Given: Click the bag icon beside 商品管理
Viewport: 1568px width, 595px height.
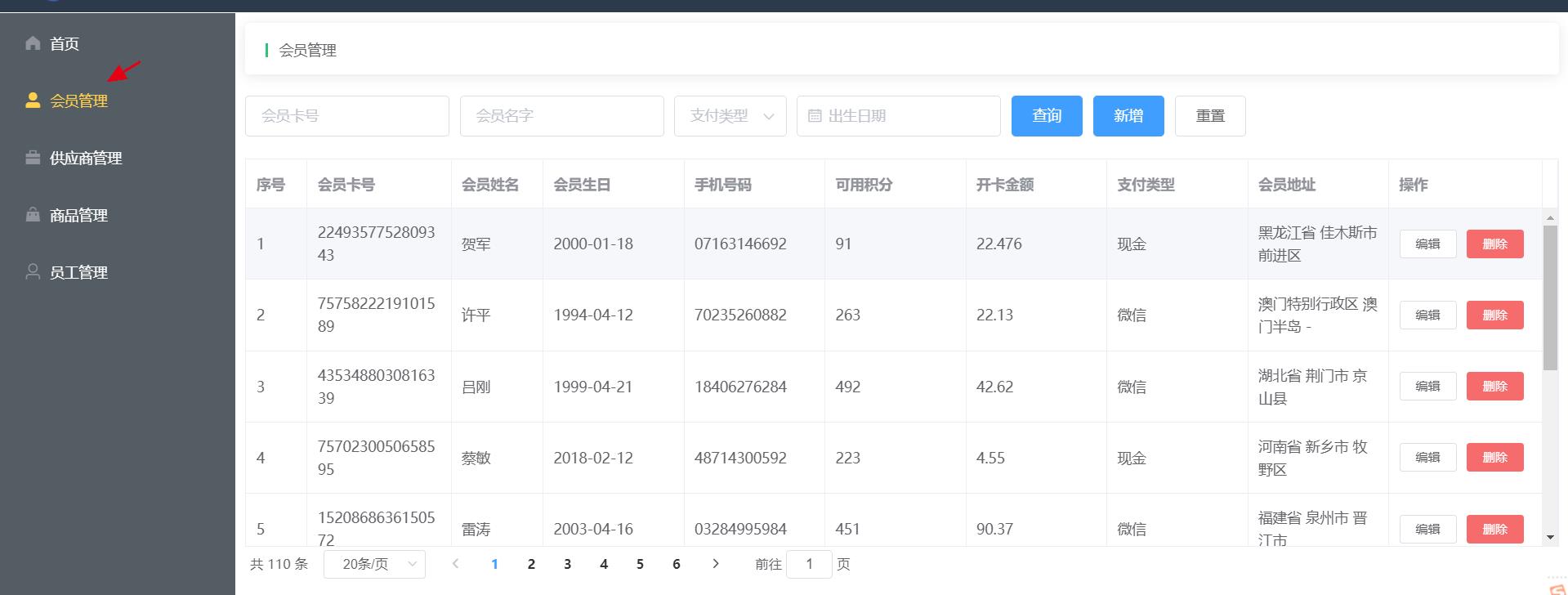Looking at the screenshot, I should tap(33, 215).
